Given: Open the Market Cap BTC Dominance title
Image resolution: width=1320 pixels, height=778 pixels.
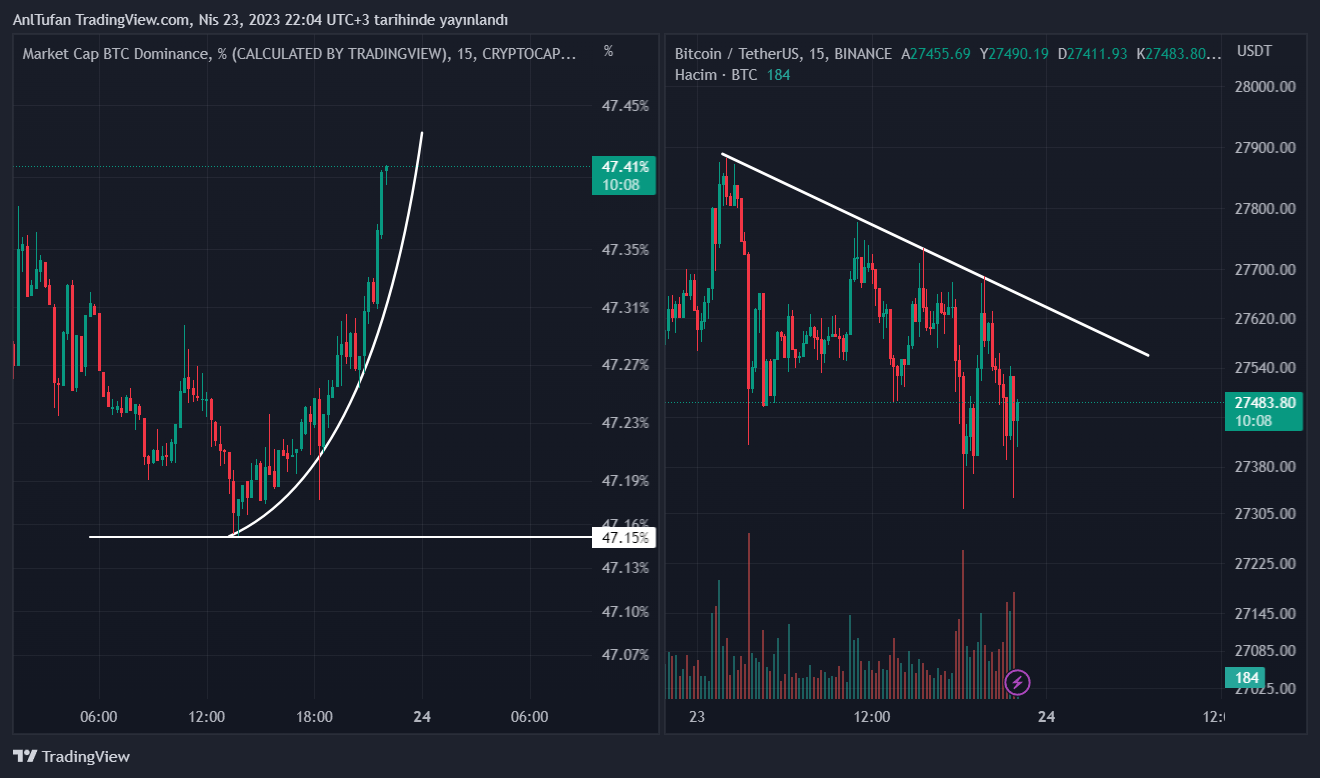Looking at the screenshot, I should [x=299, y=54].
